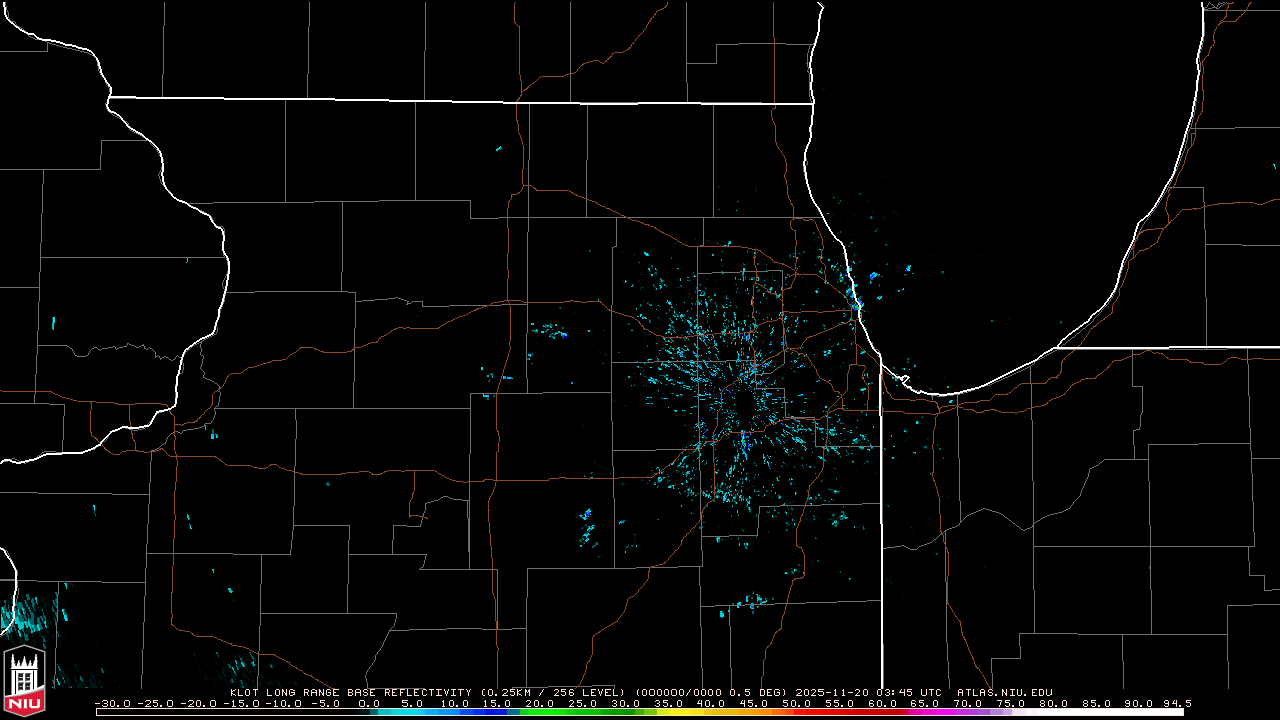Click the KLOT LONG RANGE BASE REFLECTIVITY title

tap(350, 692)
